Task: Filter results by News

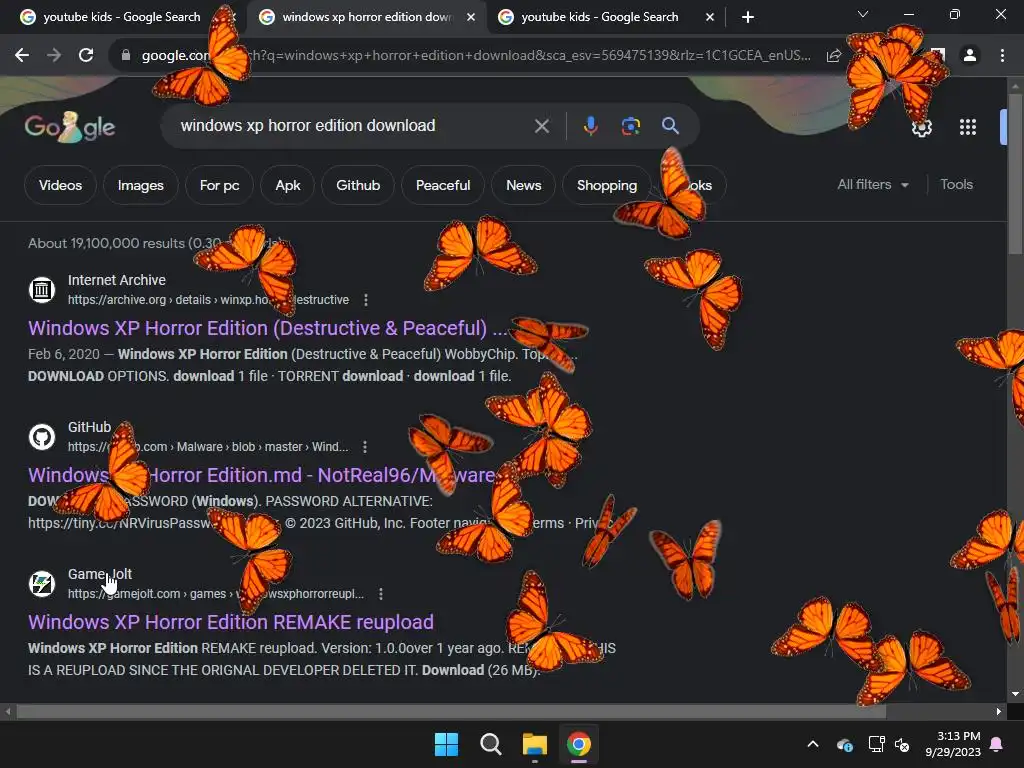Action: click(524, 185)
